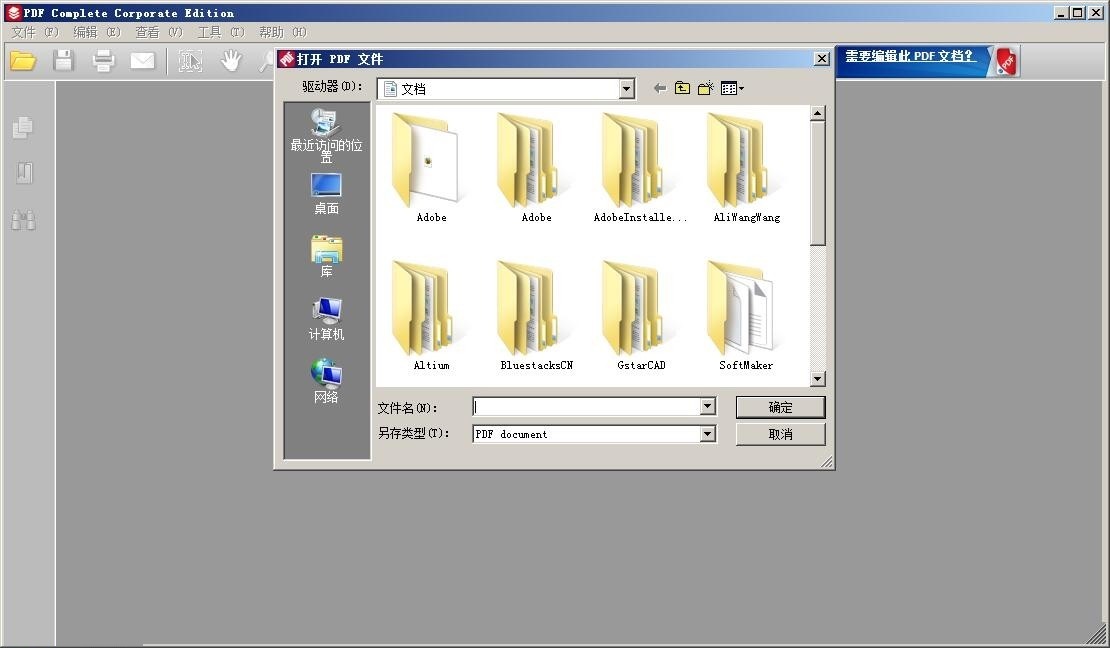Open the bookmarks panel icon in the left sidebar
Screen dimensions: 1110x648
pyautogui.click(x=23, y=173)
